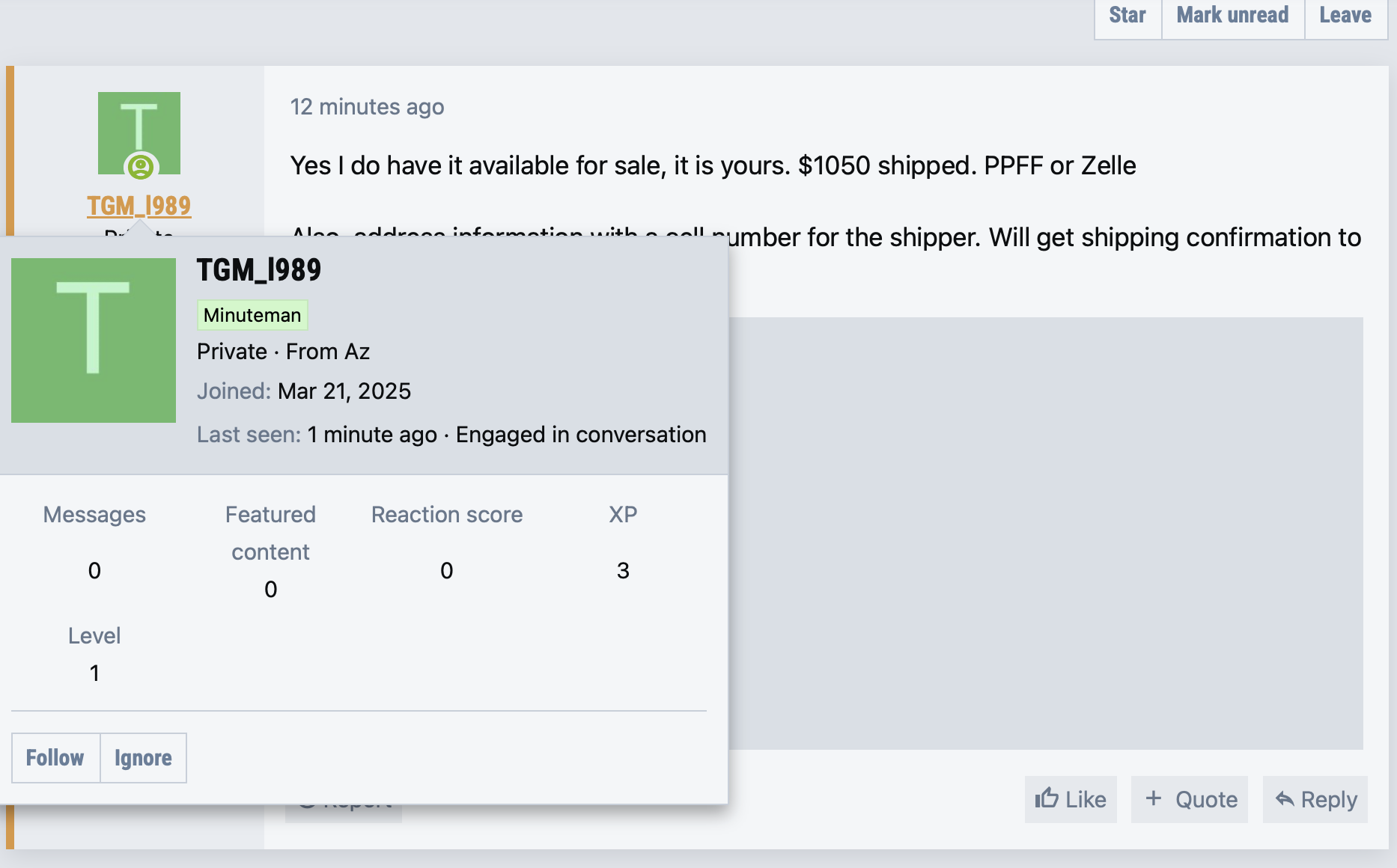1397x868 pixels.
Task: View the Messages count in the member card
Action: [x=94, y=571]
